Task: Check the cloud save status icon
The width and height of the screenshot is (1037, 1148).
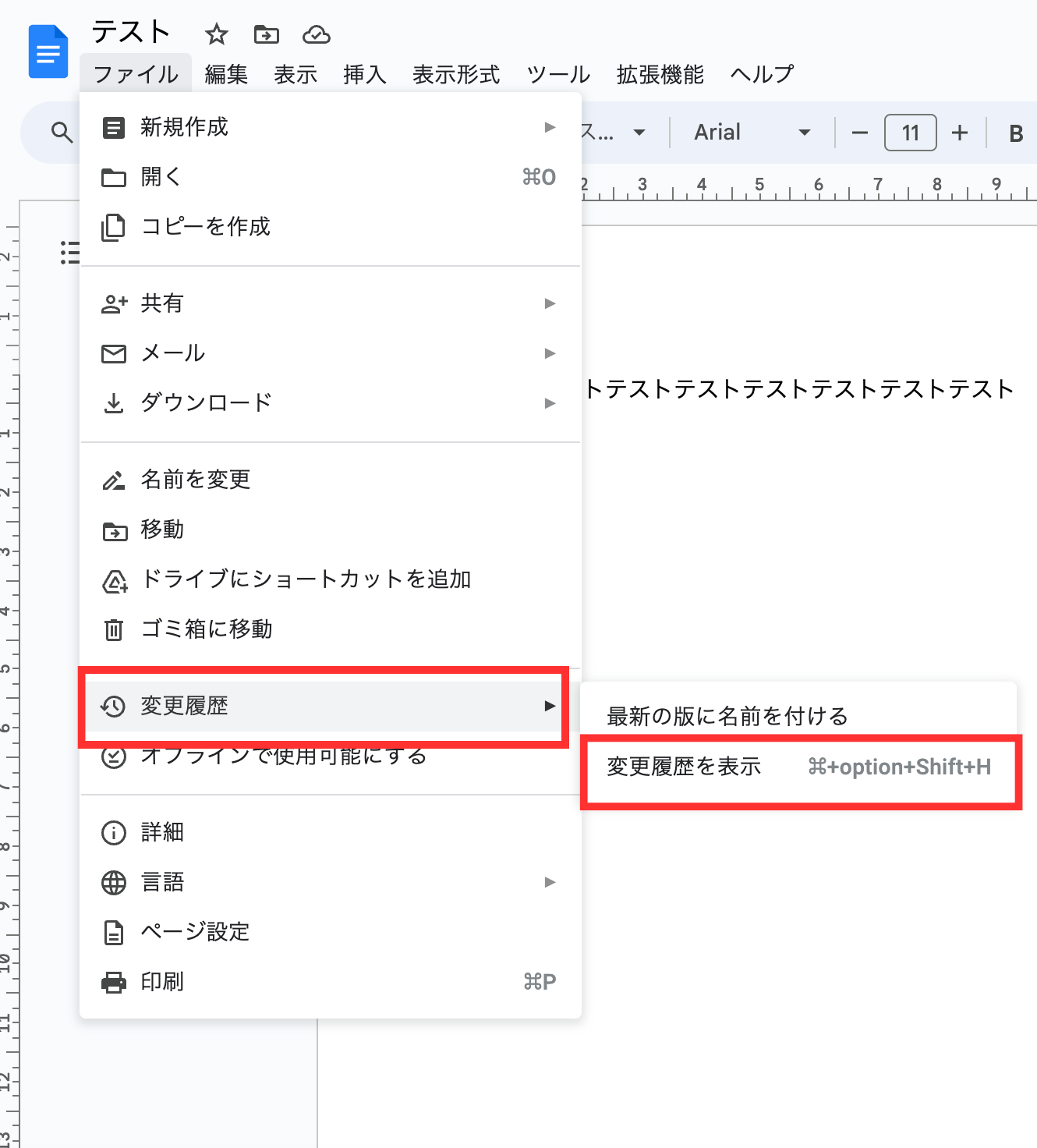Action: (x=316, y=34)
